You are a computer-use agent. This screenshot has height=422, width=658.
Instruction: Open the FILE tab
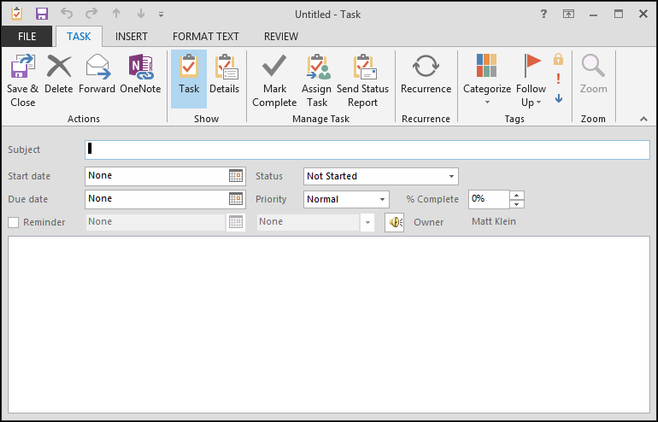pyautogui.click(x=27, y=36)
